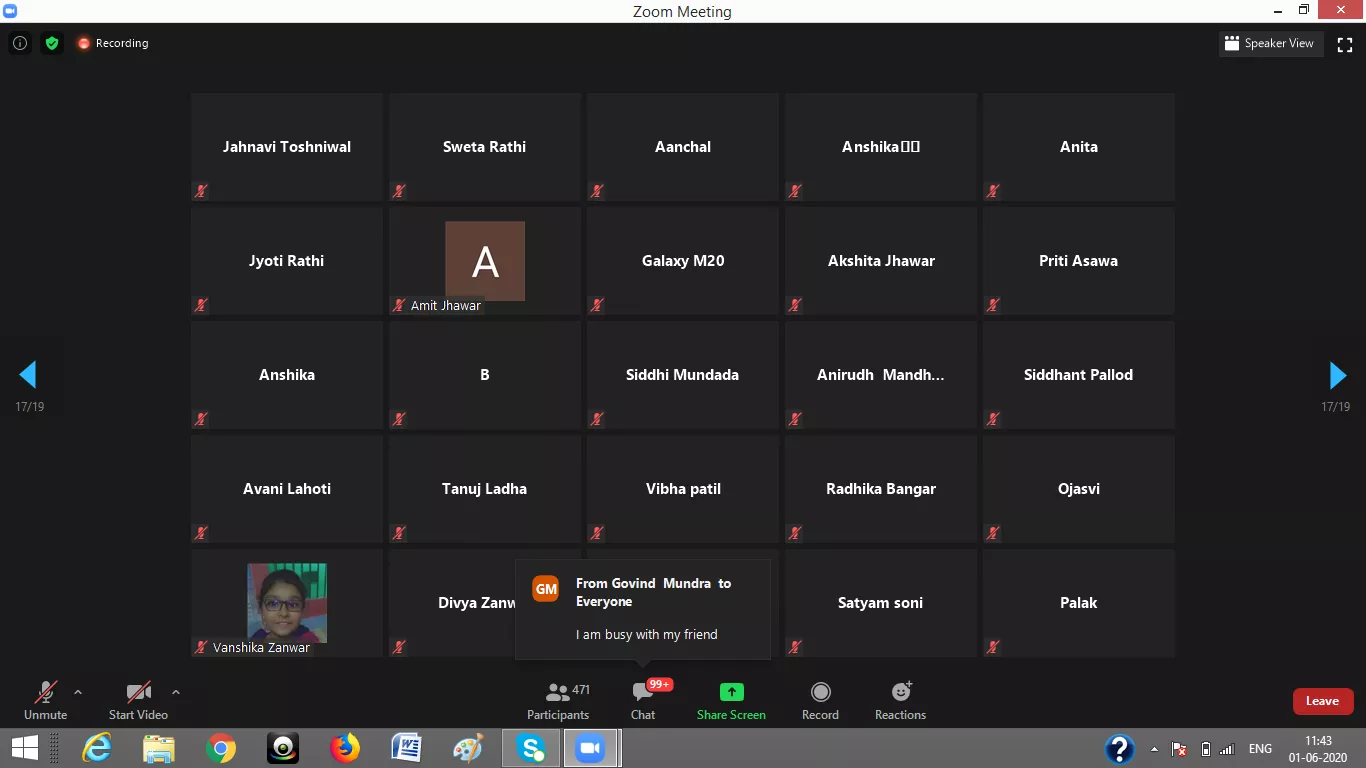The height and width of the screenshot is (768, 1366).
Task: Enter full screen mode icon
Action: pyautogui.click(x=1345, y=44)
